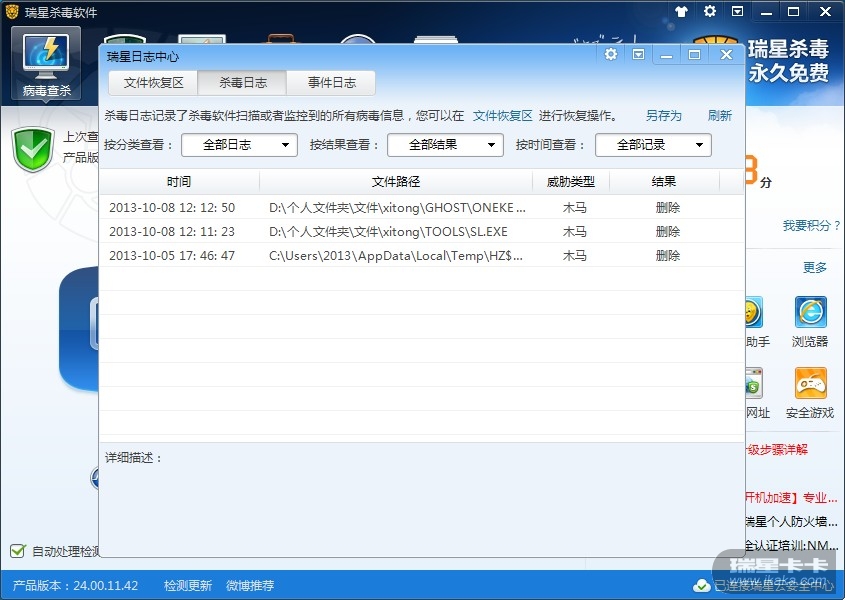Select log row 2013-10-08 12:11:23

[422, 231]
